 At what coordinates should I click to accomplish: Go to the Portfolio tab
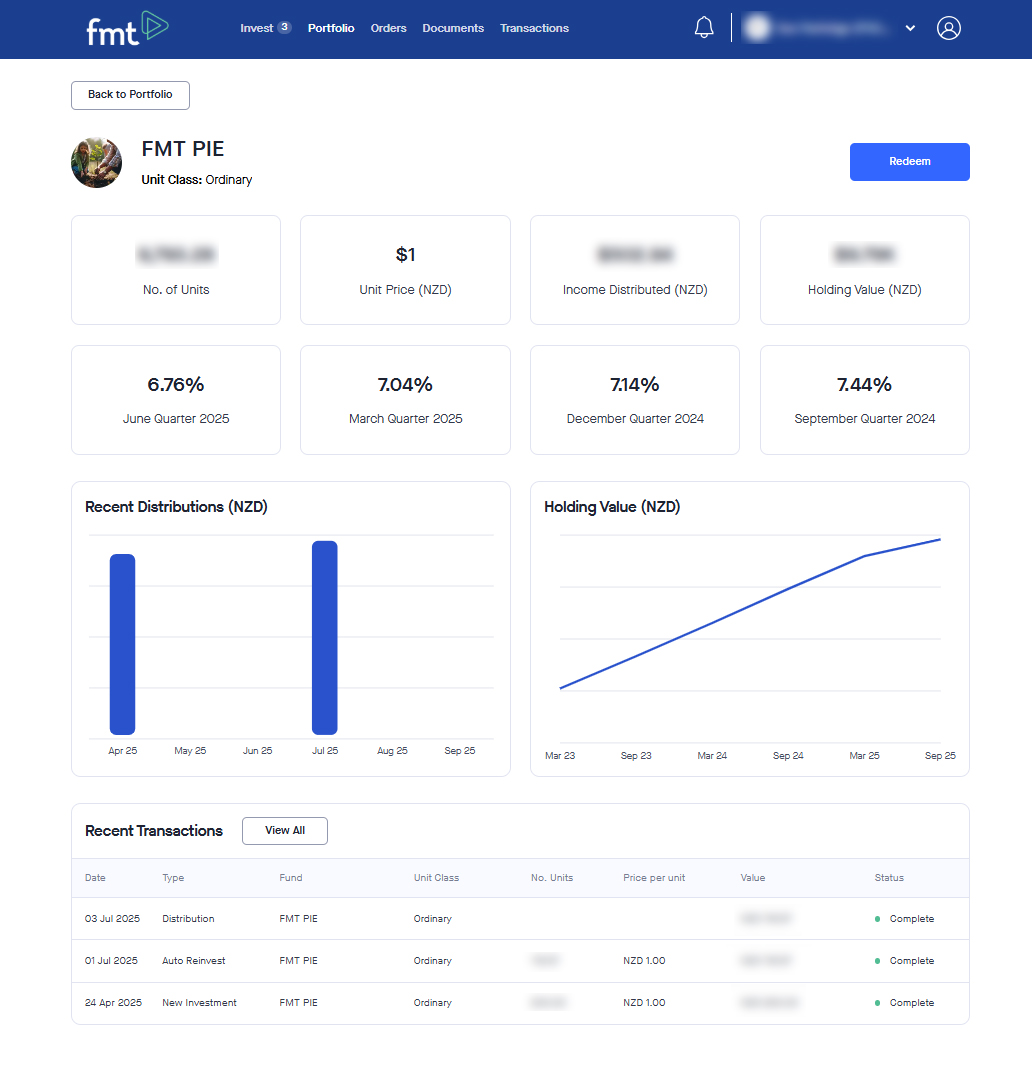pos(331,28)
